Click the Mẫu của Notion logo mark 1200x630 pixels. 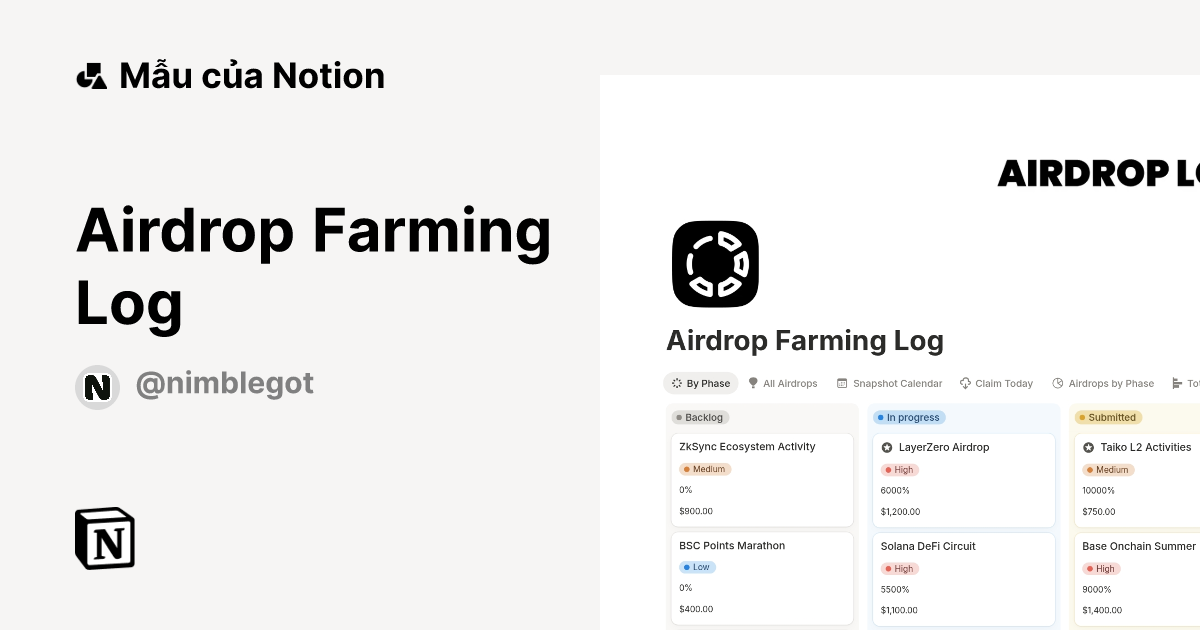tap(93, 75)
